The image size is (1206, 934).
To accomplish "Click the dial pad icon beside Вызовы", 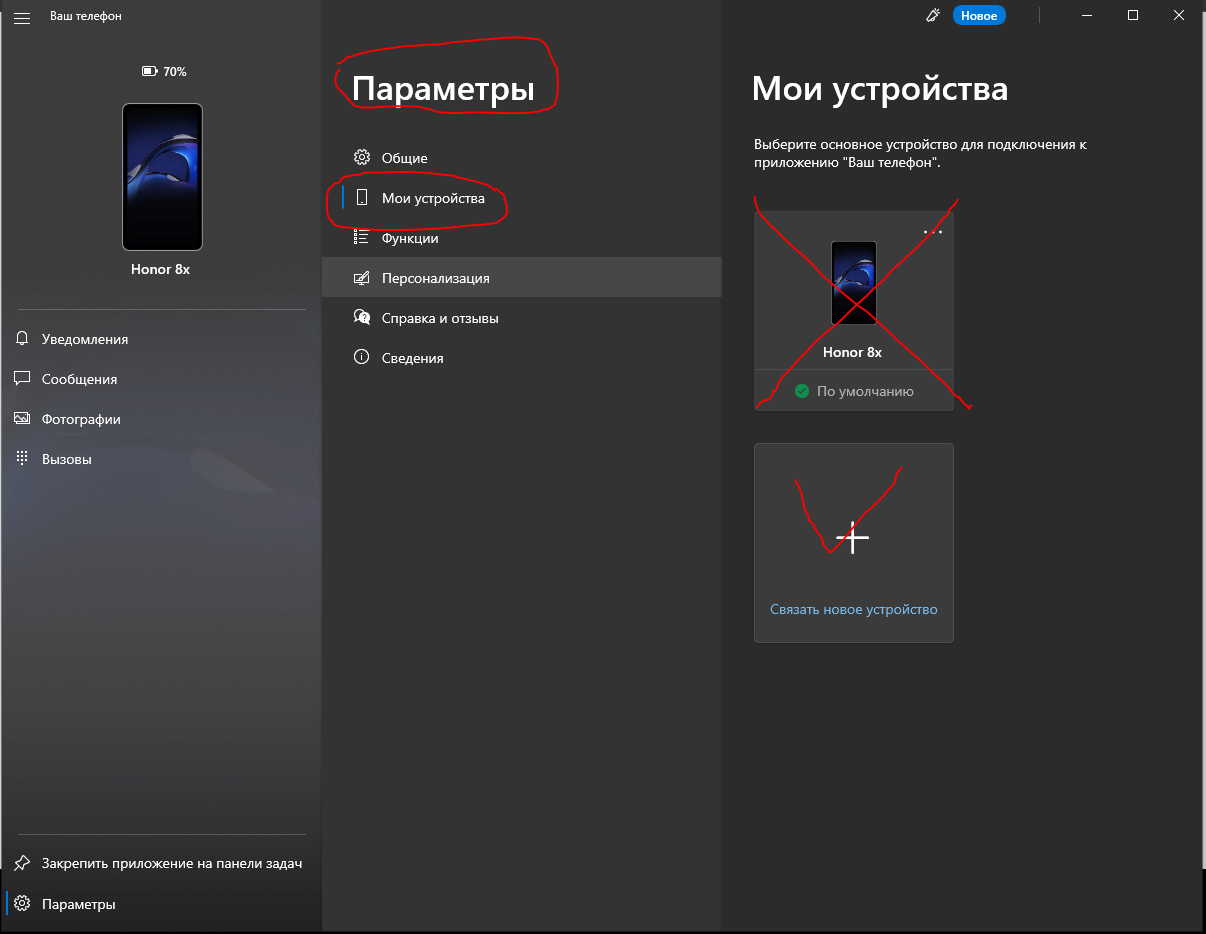I will coord(22,459).
